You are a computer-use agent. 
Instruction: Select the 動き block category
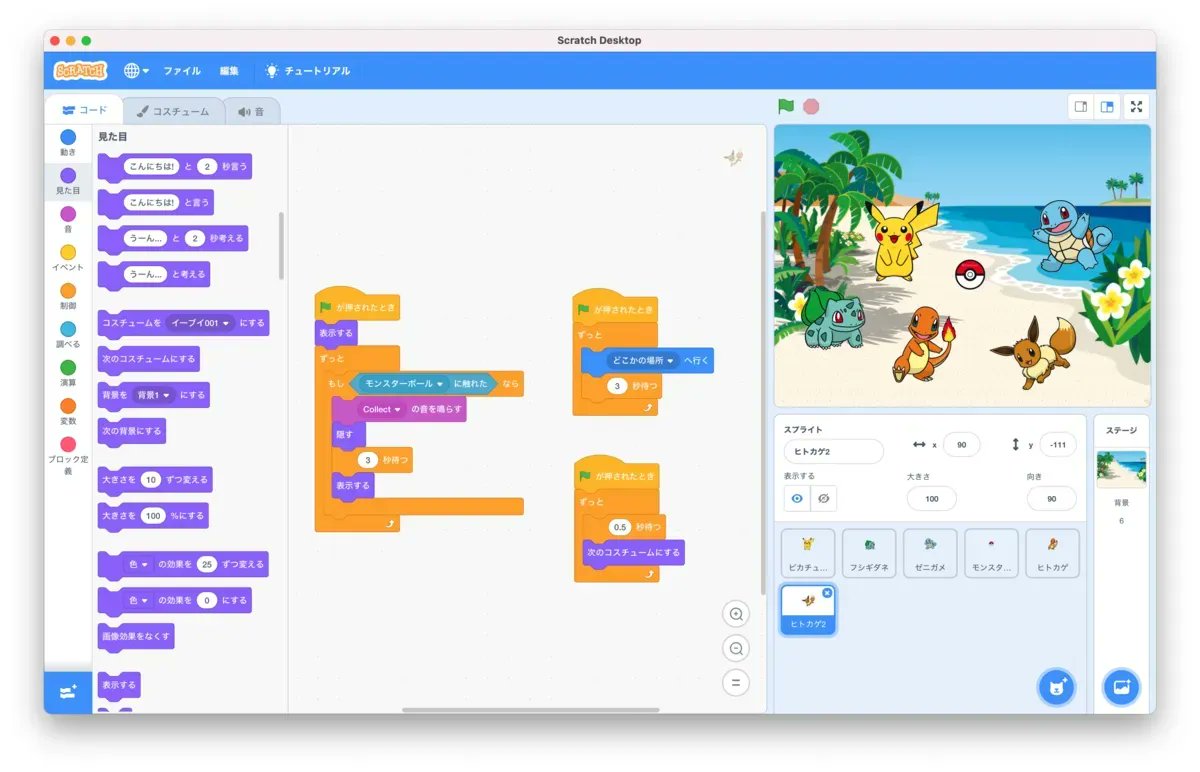[67, 143]
